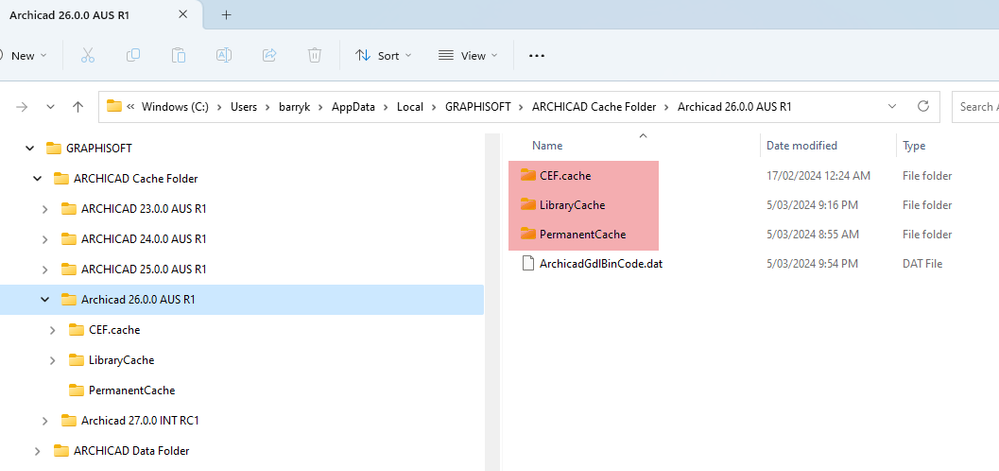This screenshot has height=471, width=999.
Task: Expand Archicad 27.0.0 INT RC1 node
Action: 45,421
